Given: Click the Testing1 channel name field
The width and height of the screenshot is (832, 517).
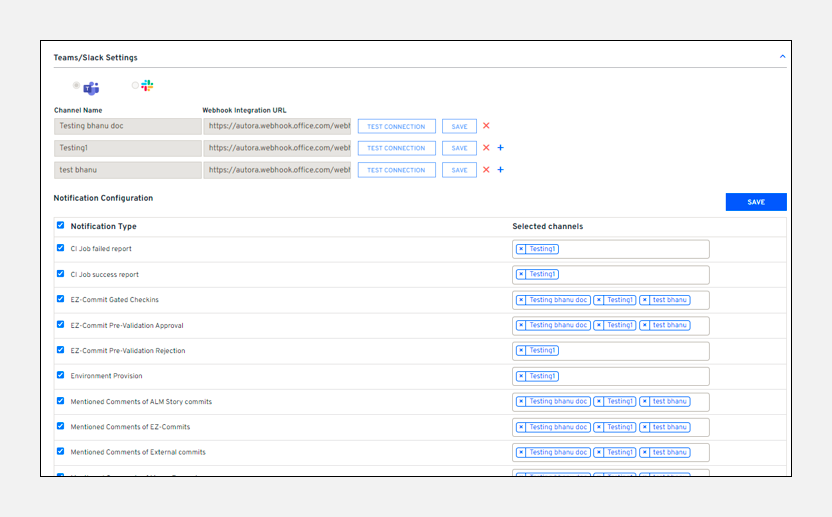Looking at the screenshot, I should click(128, 148).
